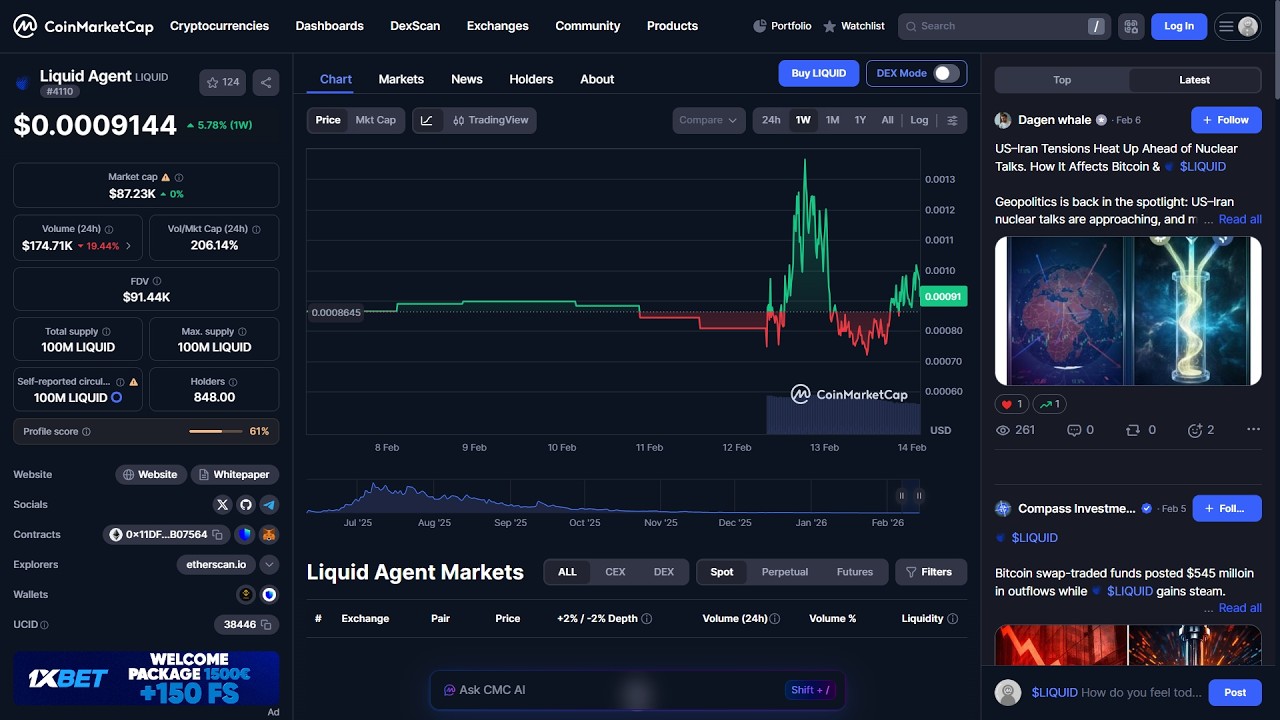Switch to News tab
The image size is (1280, 720).
(x=467, y=79)
